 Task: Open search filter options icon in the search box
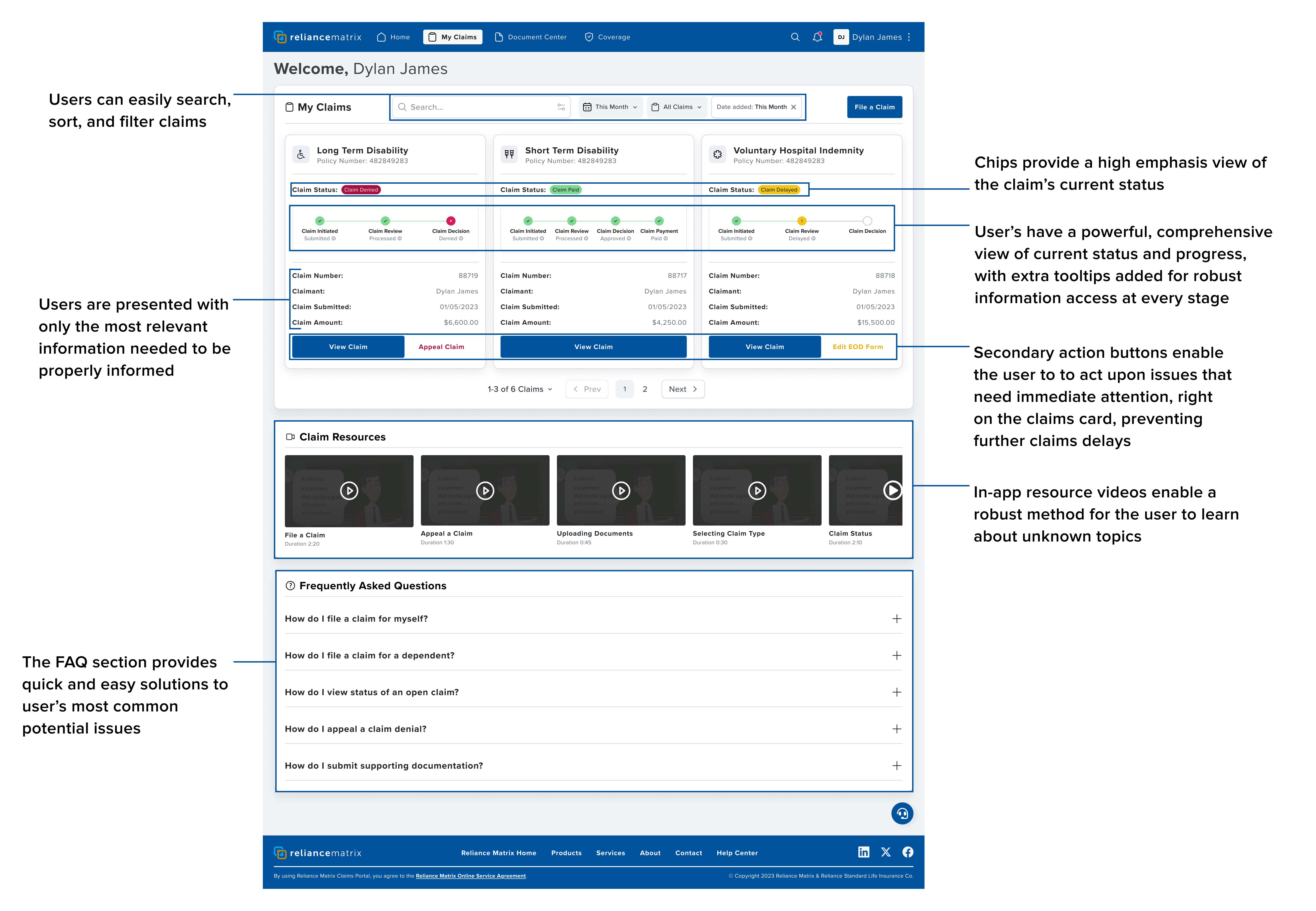(561, 107)
